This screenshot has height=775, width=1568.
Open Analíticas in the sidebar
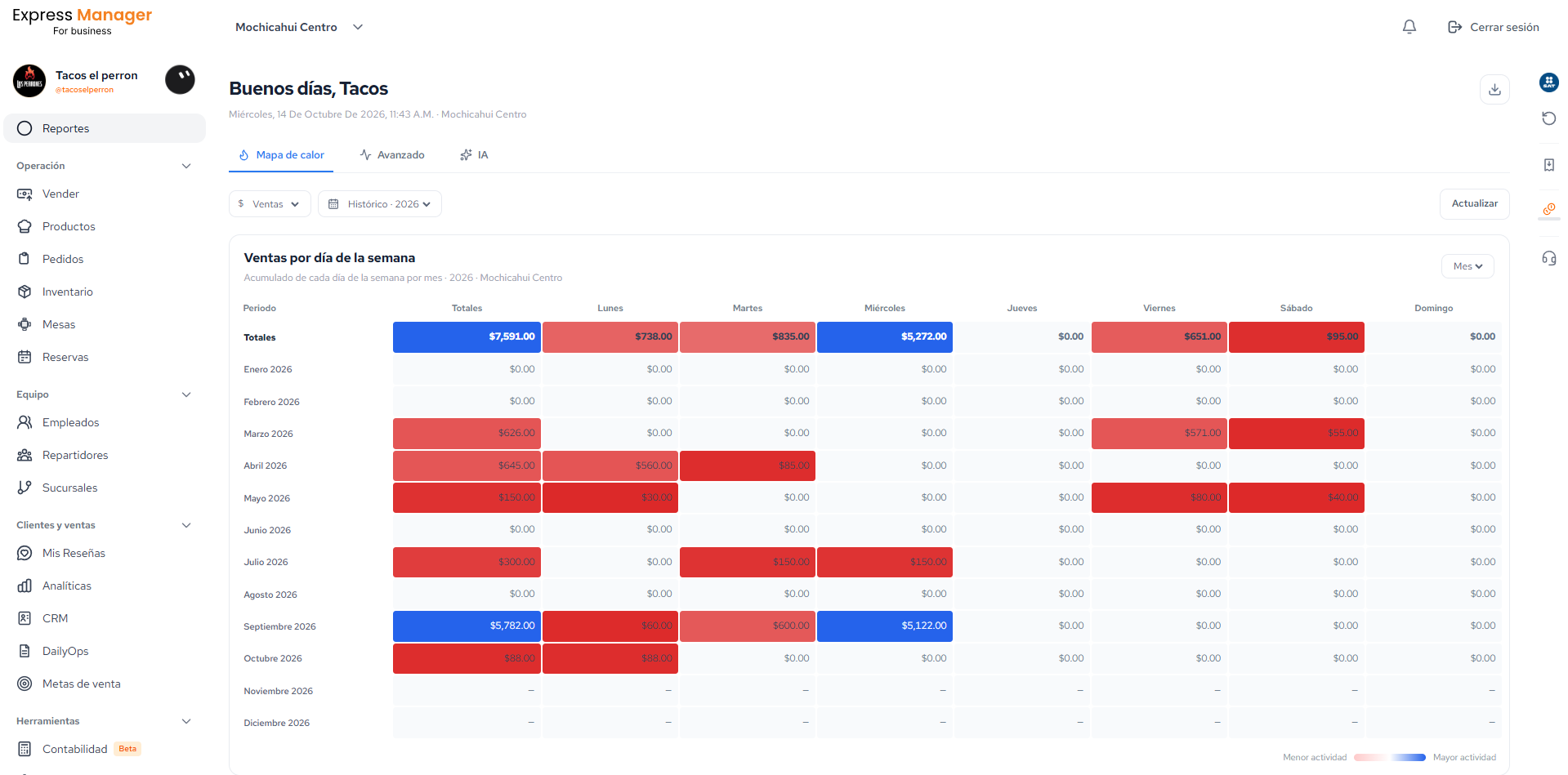(x=105, y=586)
